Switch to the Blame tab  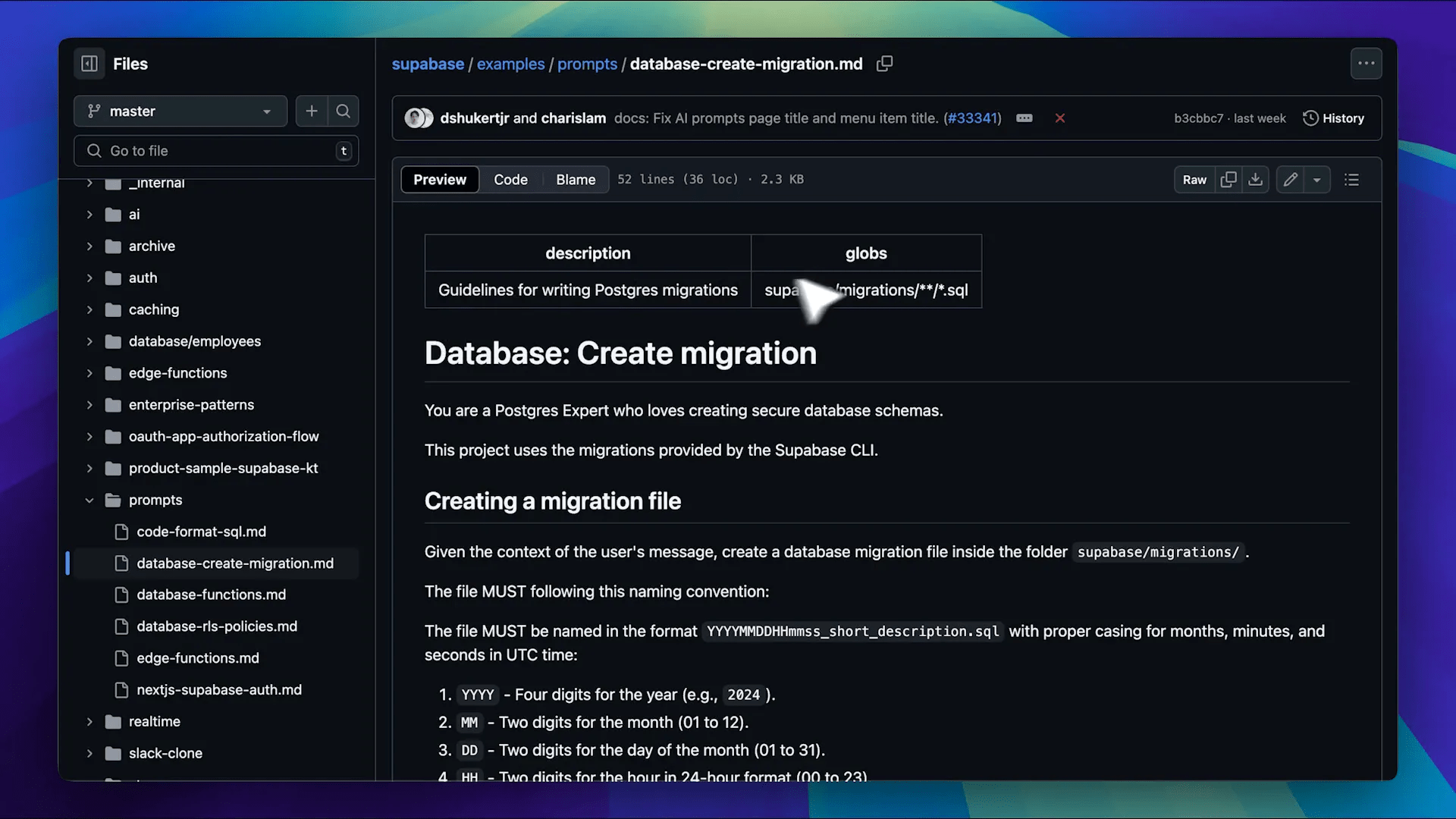[576, 180]
